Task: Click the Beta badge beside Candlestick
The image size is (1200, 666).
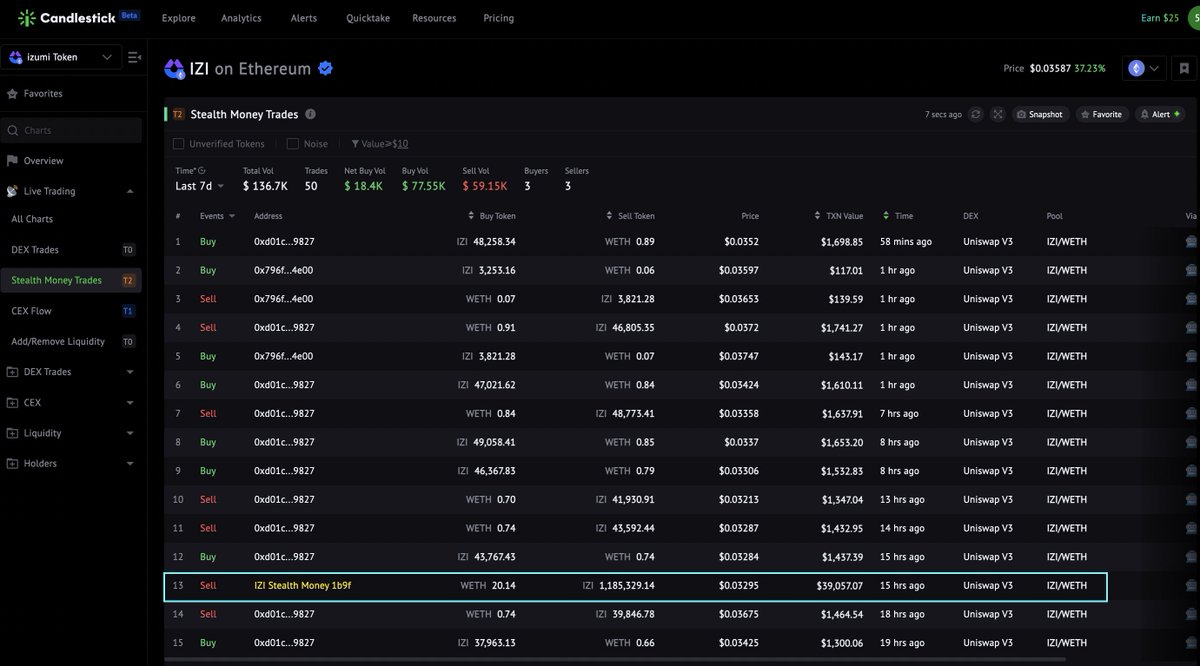Action: pyautogui.click(x=129, y=15)
